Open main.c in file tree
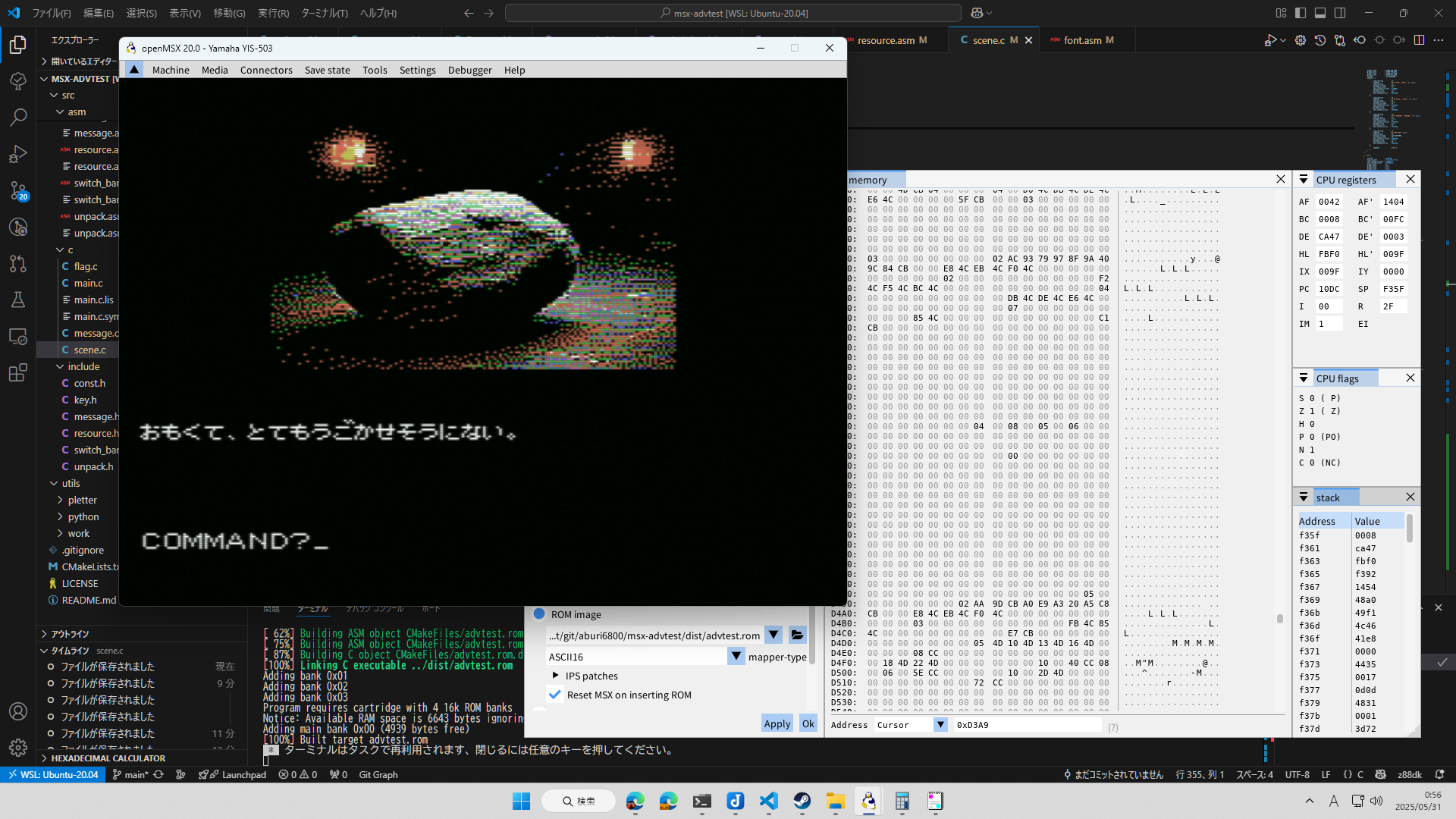1456x819 pixels. (x=88, y=283)
